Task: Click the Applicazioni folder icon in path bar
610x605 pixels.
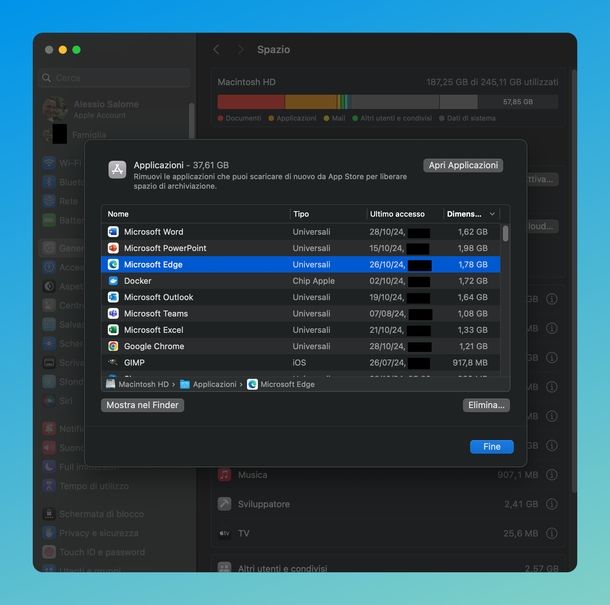Action: click(x=185, y=384)
